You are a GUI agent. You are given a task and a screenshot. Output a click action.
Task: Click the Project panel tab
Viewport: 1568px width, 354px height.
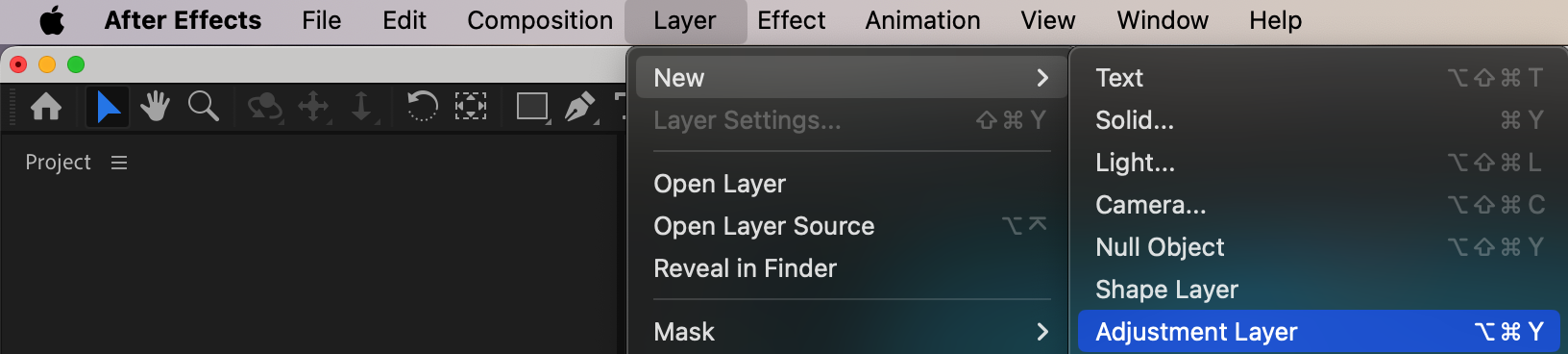(58, 163)
